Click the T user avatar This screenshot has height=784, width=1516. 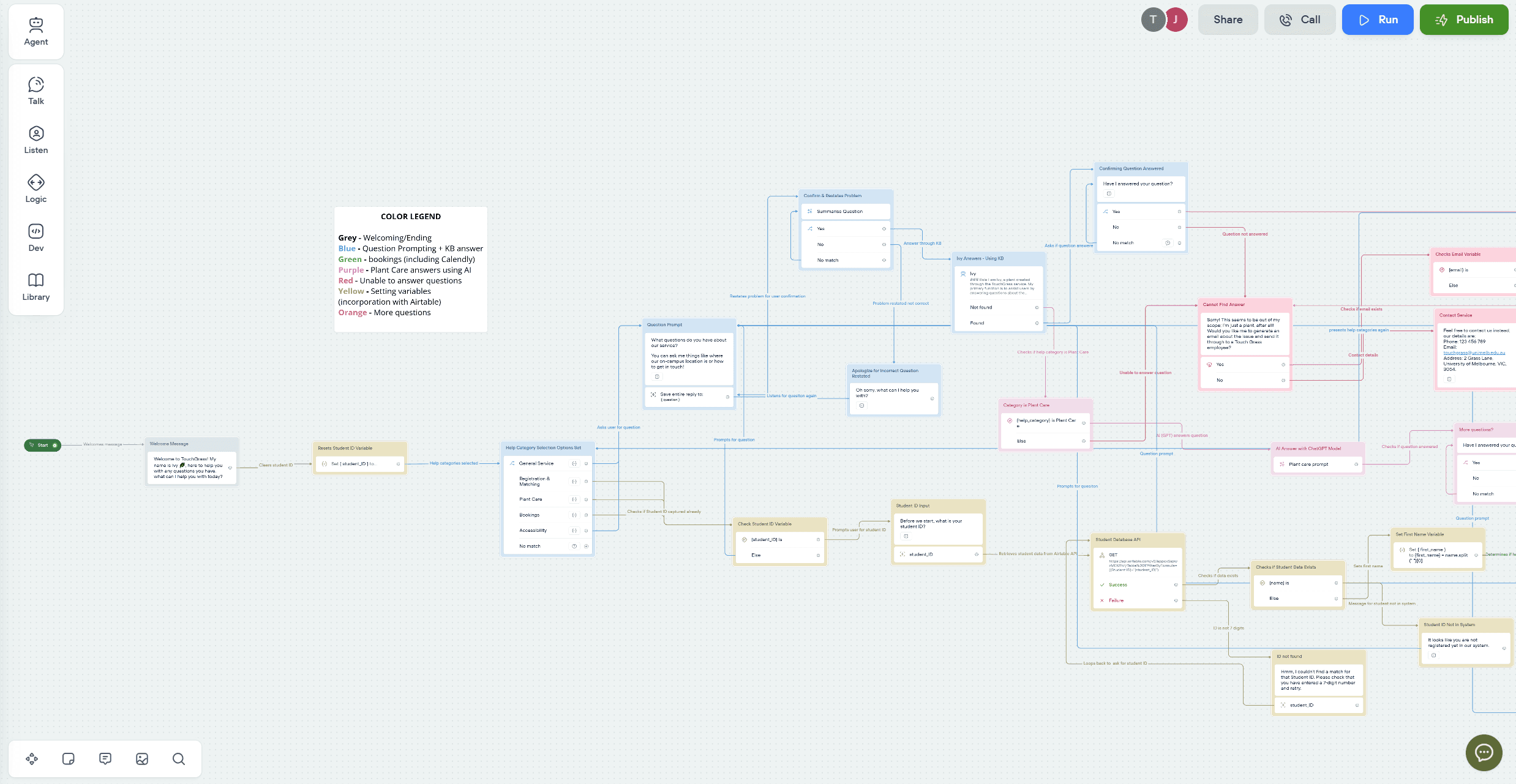click(x=1153, y=20)
